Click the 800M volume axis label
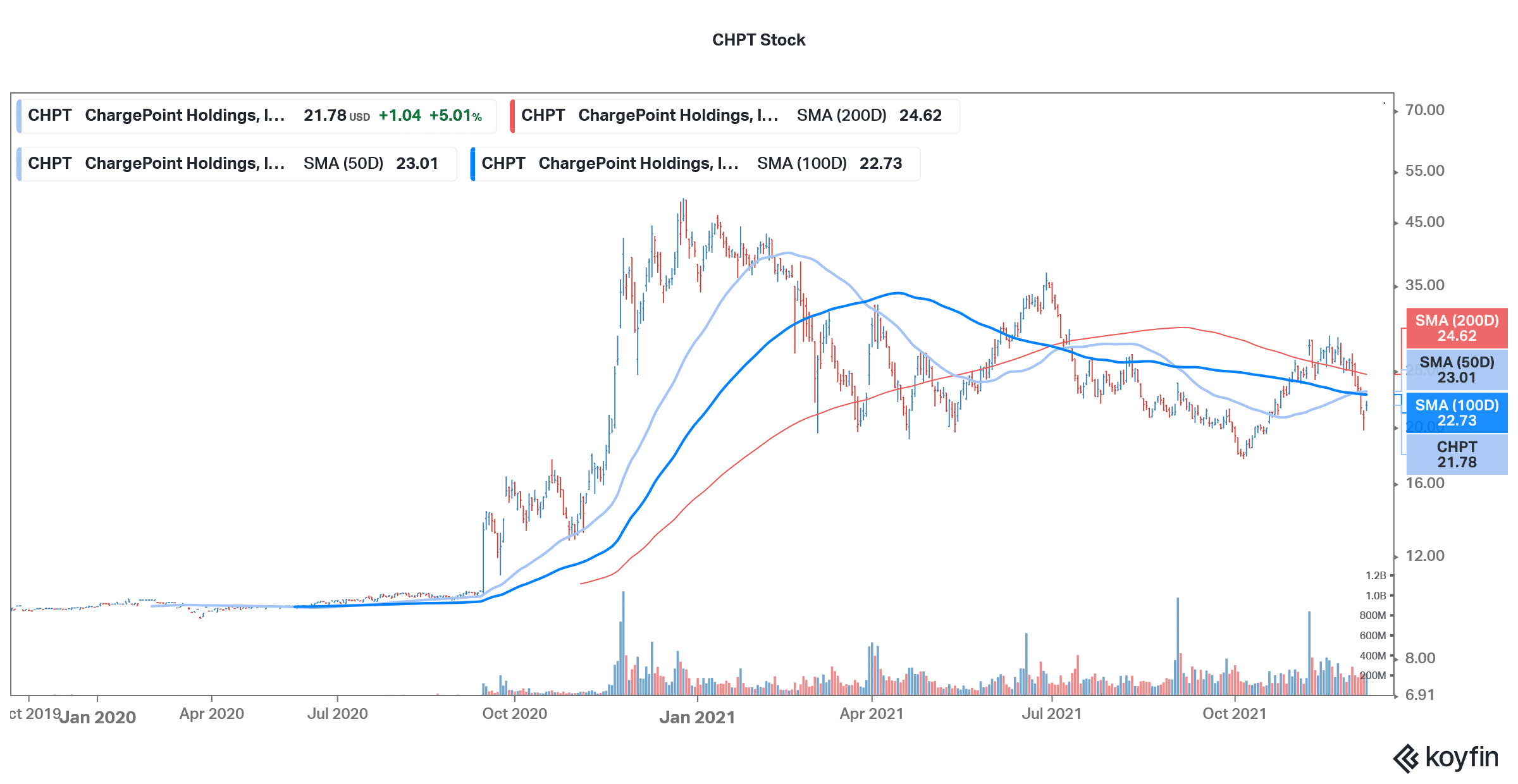Image resolution: width=1518 pixels, height=784 pixels. 1373,615
